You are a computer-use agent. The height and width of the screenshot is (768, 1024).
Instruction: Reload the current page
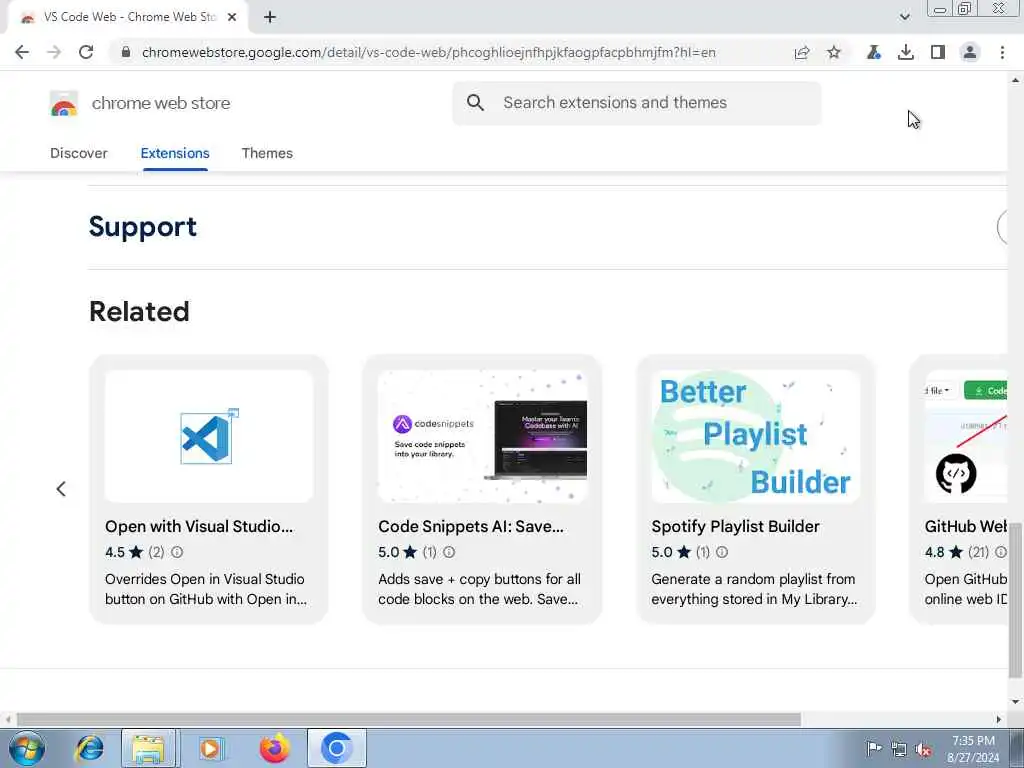coord(86,52)
